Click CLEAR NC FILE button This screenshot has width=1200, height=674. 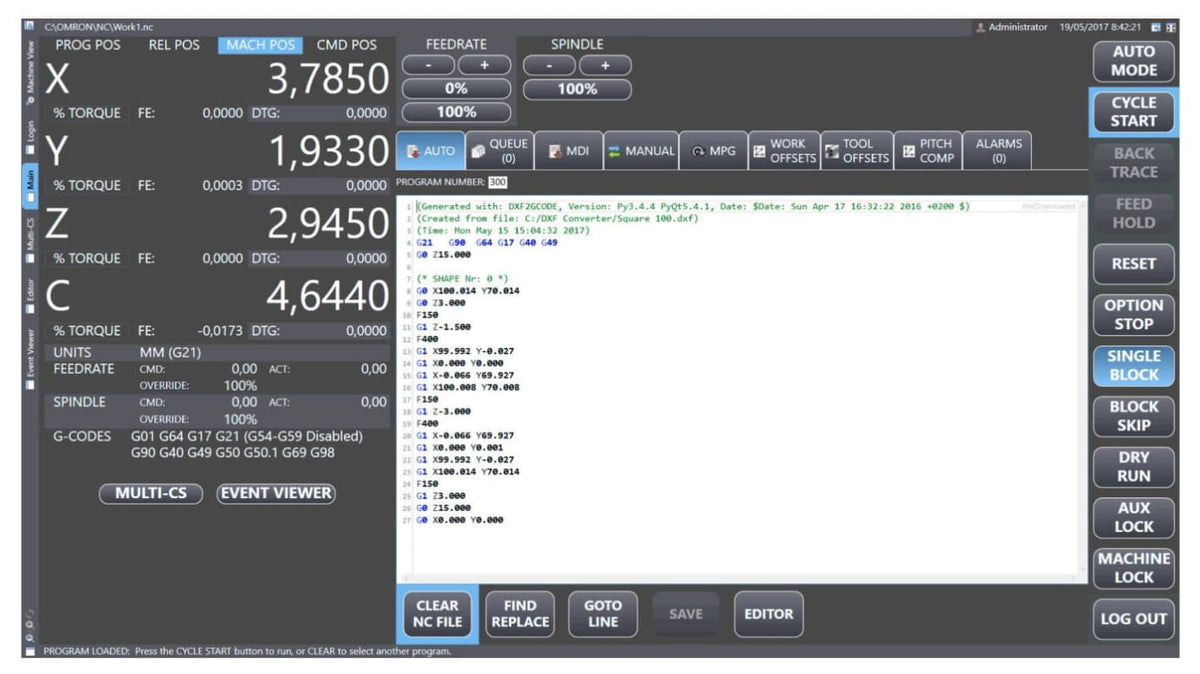(437, 614)
